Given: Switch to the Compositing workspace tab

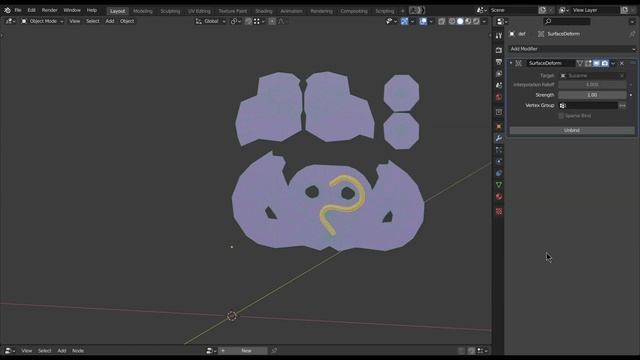Looking at the screenshot, I should 354,11.
